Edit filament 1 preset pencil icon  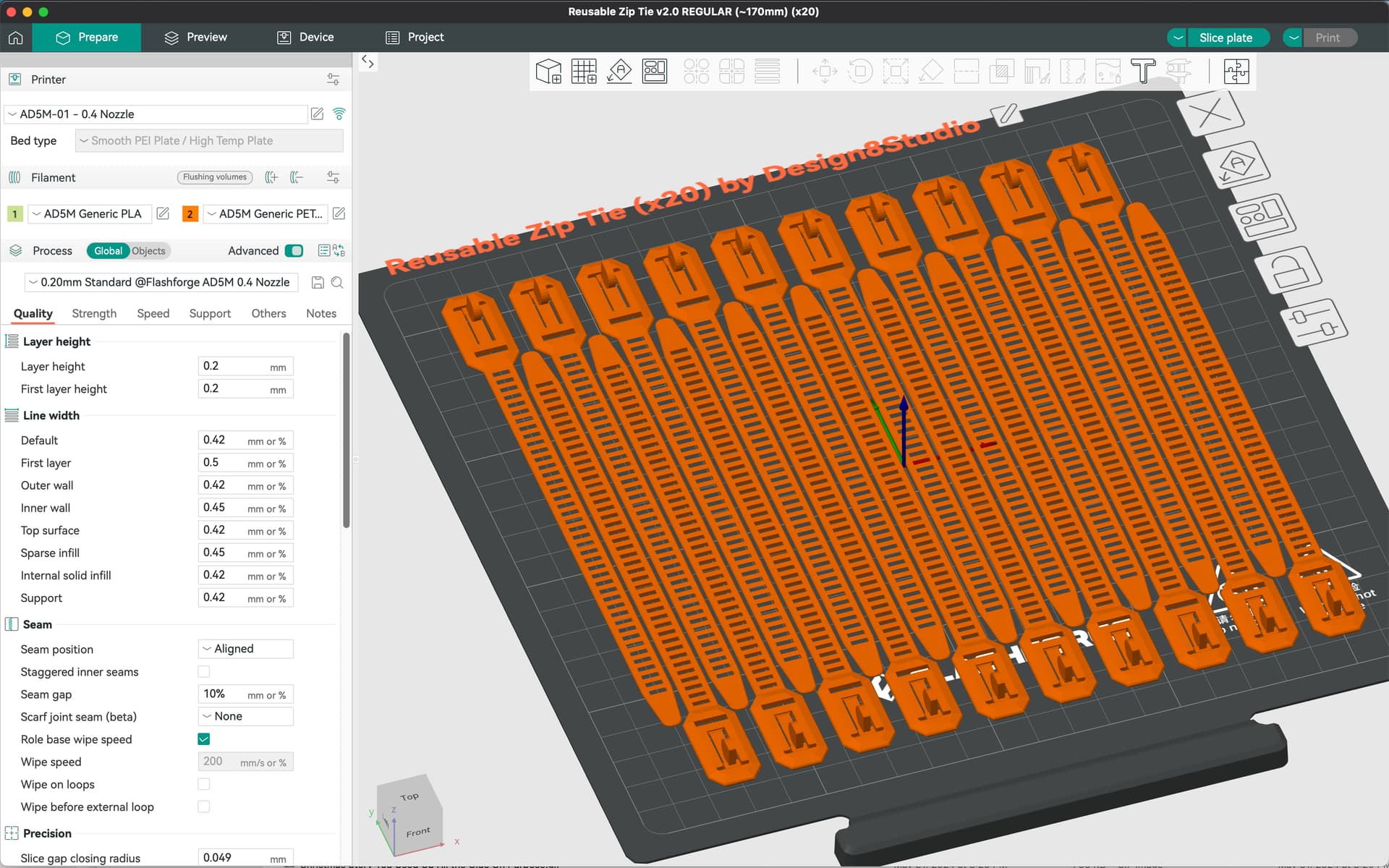163,213
